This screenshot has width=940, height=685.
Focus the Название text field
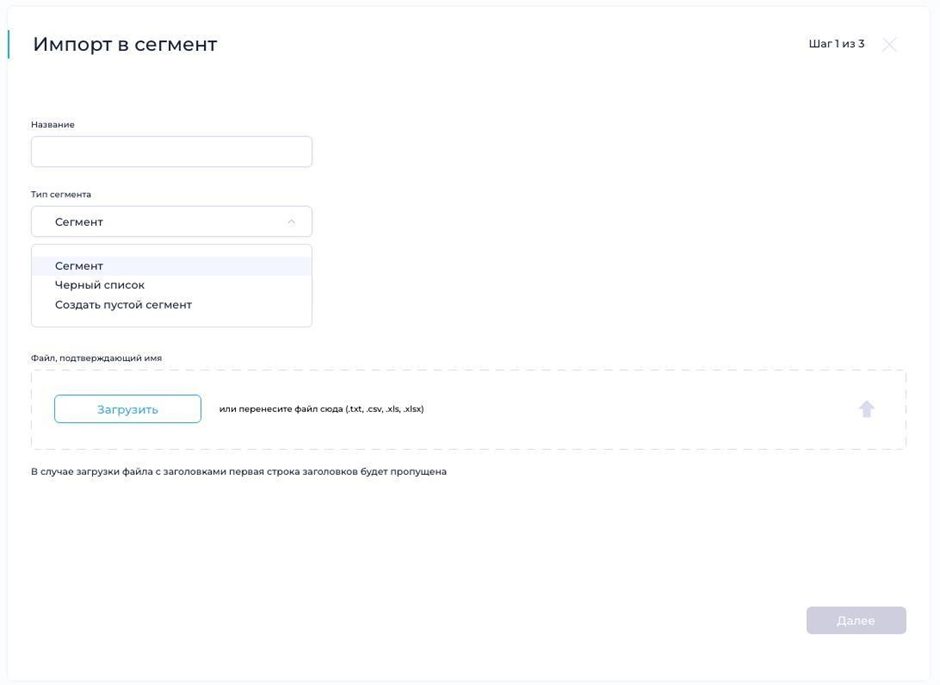coord(171,152)
